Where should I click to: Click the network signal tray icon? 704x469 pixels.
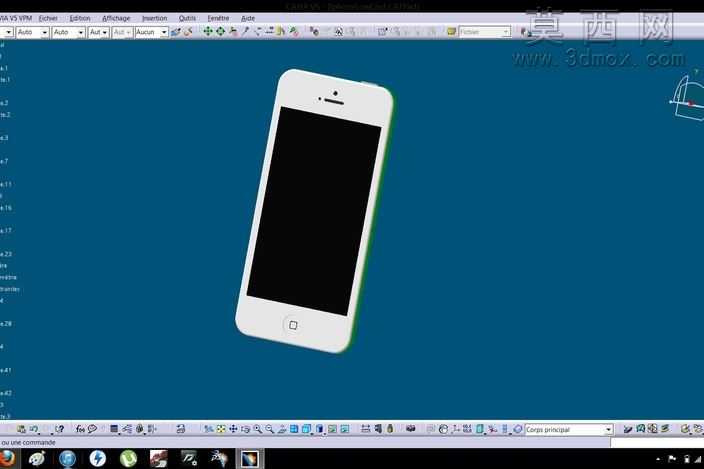point(700,459)
